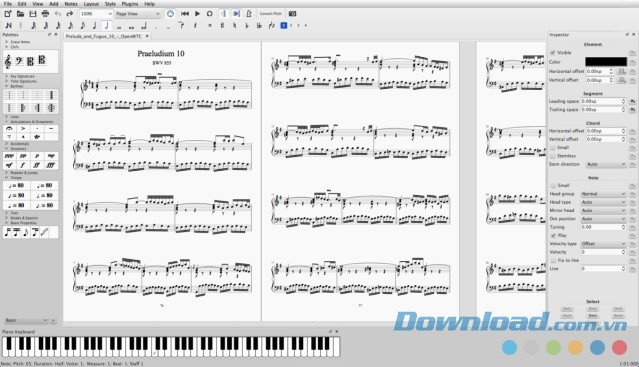
Task: Toggle the Fix to line checkbox
Action: [x=553, y=260]
